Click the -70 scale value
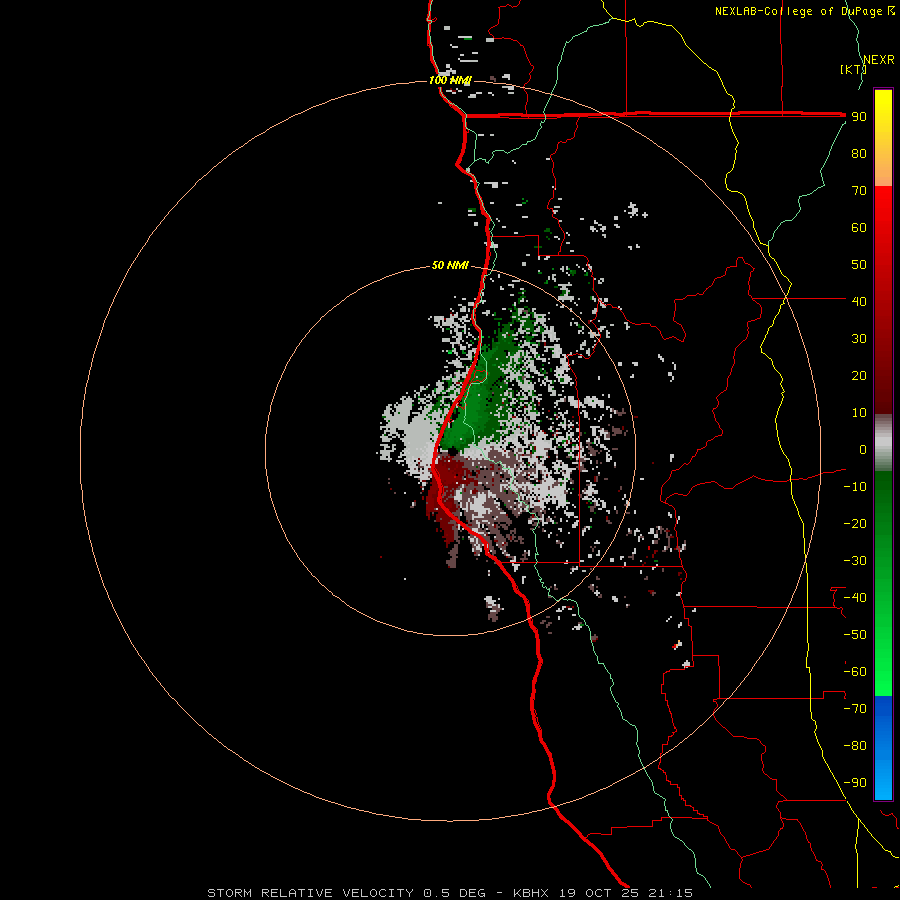900x900 pixels. coord(855,709)
